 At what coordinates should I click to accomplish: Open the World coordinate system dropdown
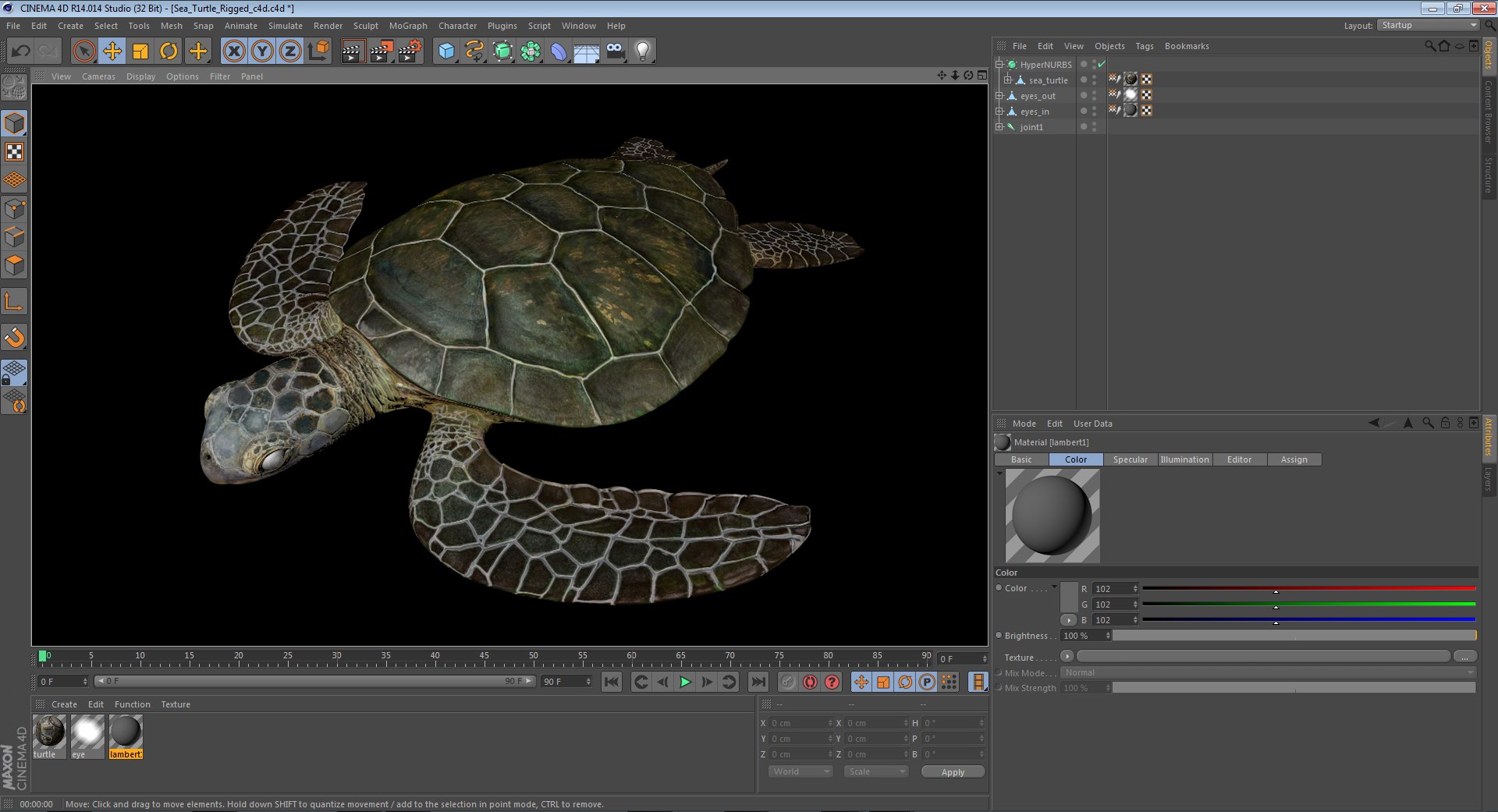click(800, 771)
